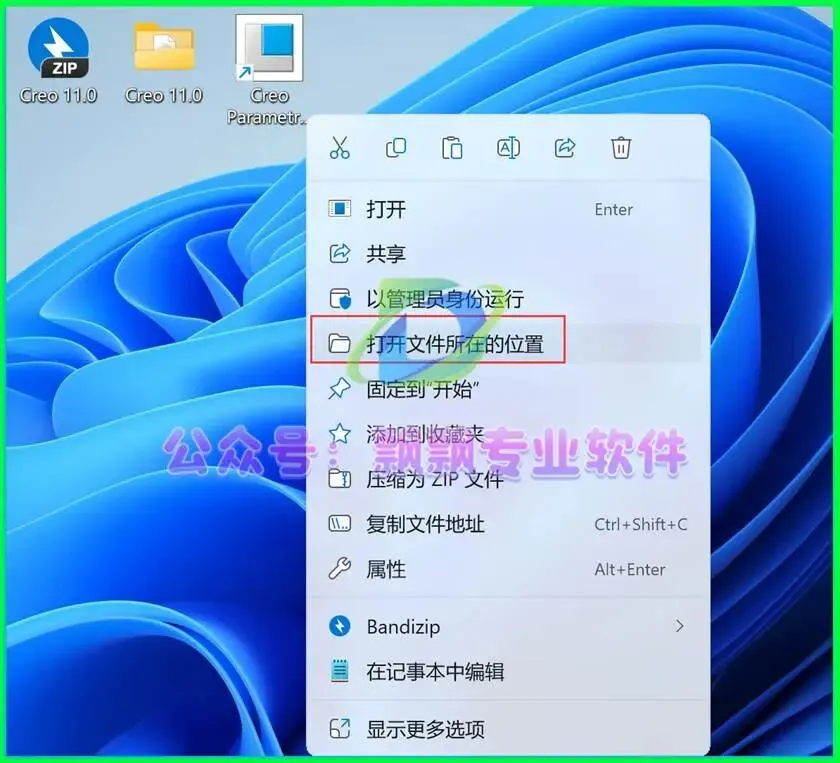This screenshot has height=763, width=840.
Task: Choose 显示更多选项
Action: tap(507, 729)
